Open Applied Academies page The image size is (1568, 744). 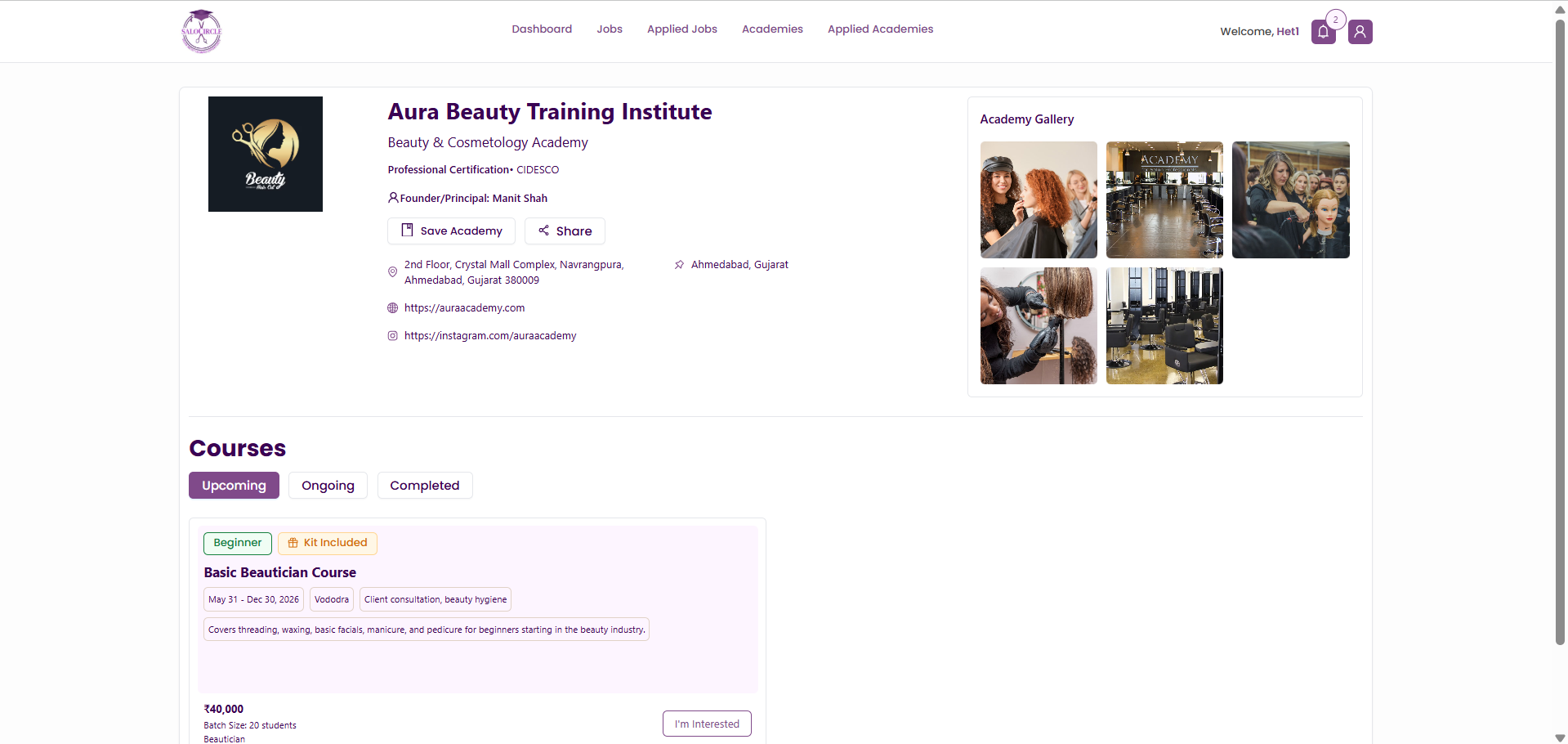point(880,29)
